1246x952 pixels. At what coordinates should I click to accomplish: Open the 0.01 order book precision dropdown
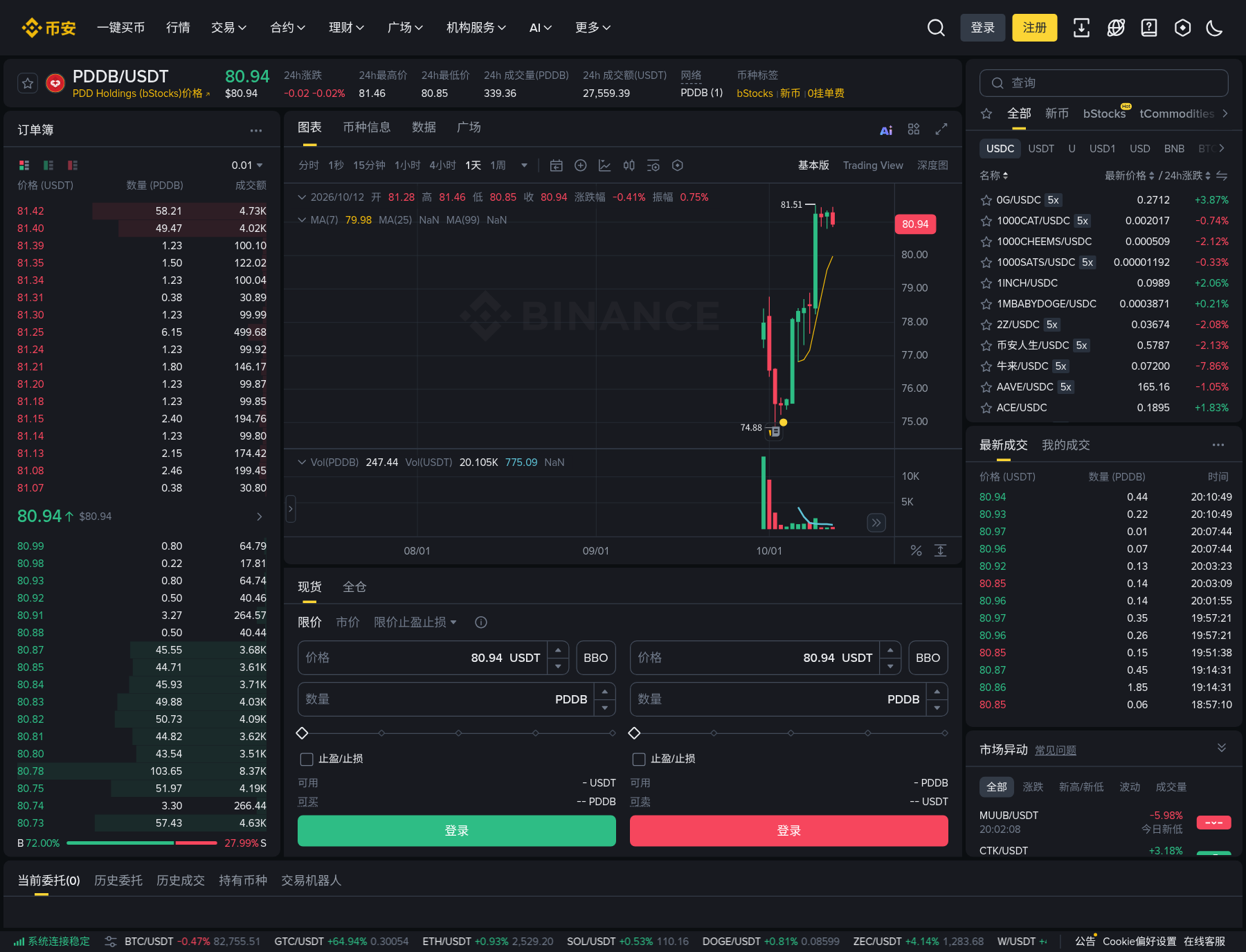(x=247, y=165)
